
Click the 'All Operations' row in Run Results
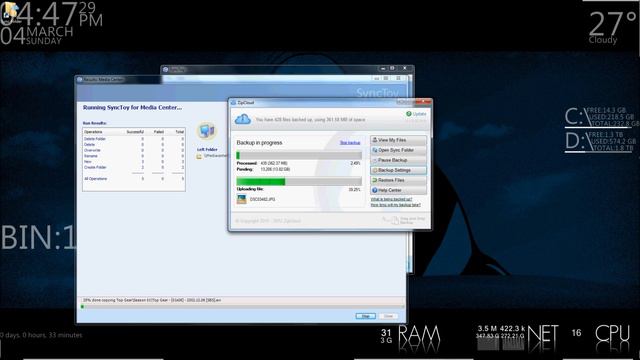(x=134, y=179)
